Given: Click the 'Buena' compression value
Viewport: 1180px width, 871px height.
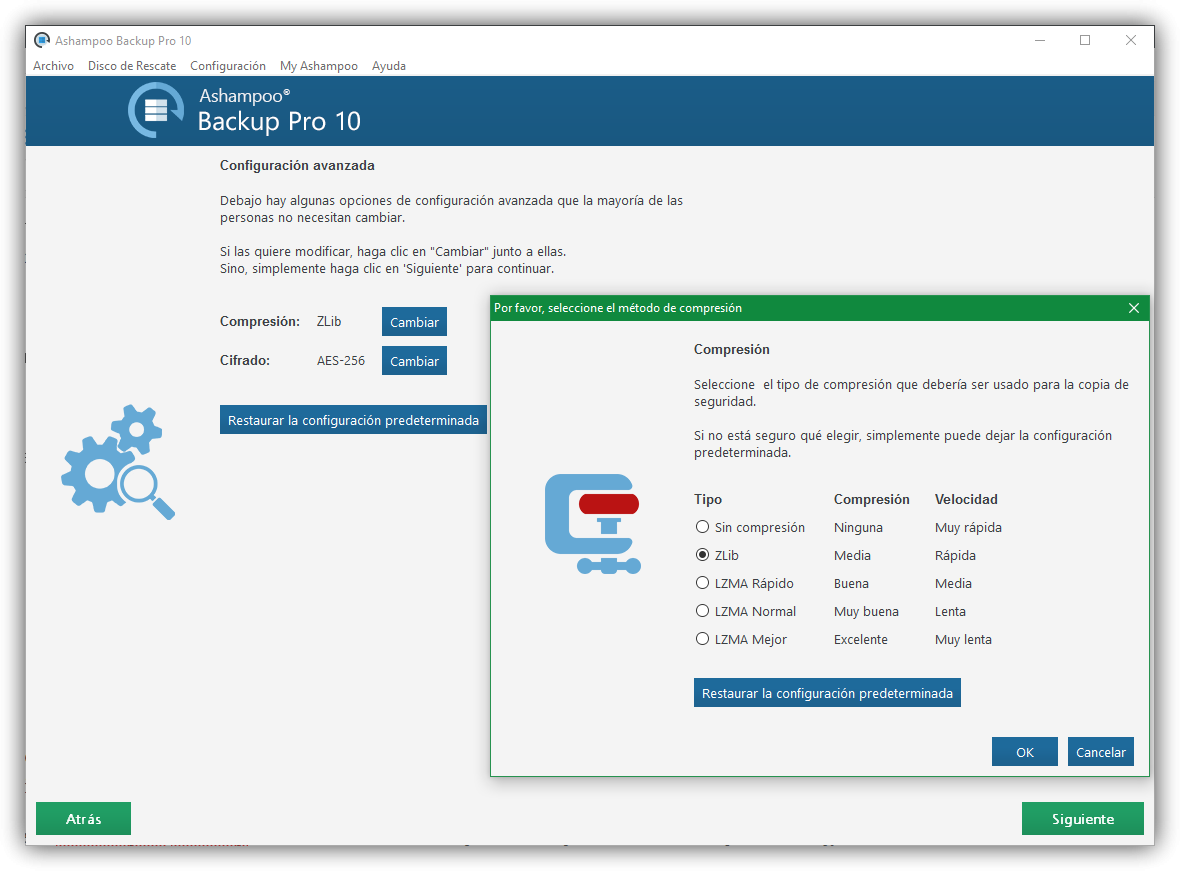Looking at the screenshot, I should (x=850, y=583).
